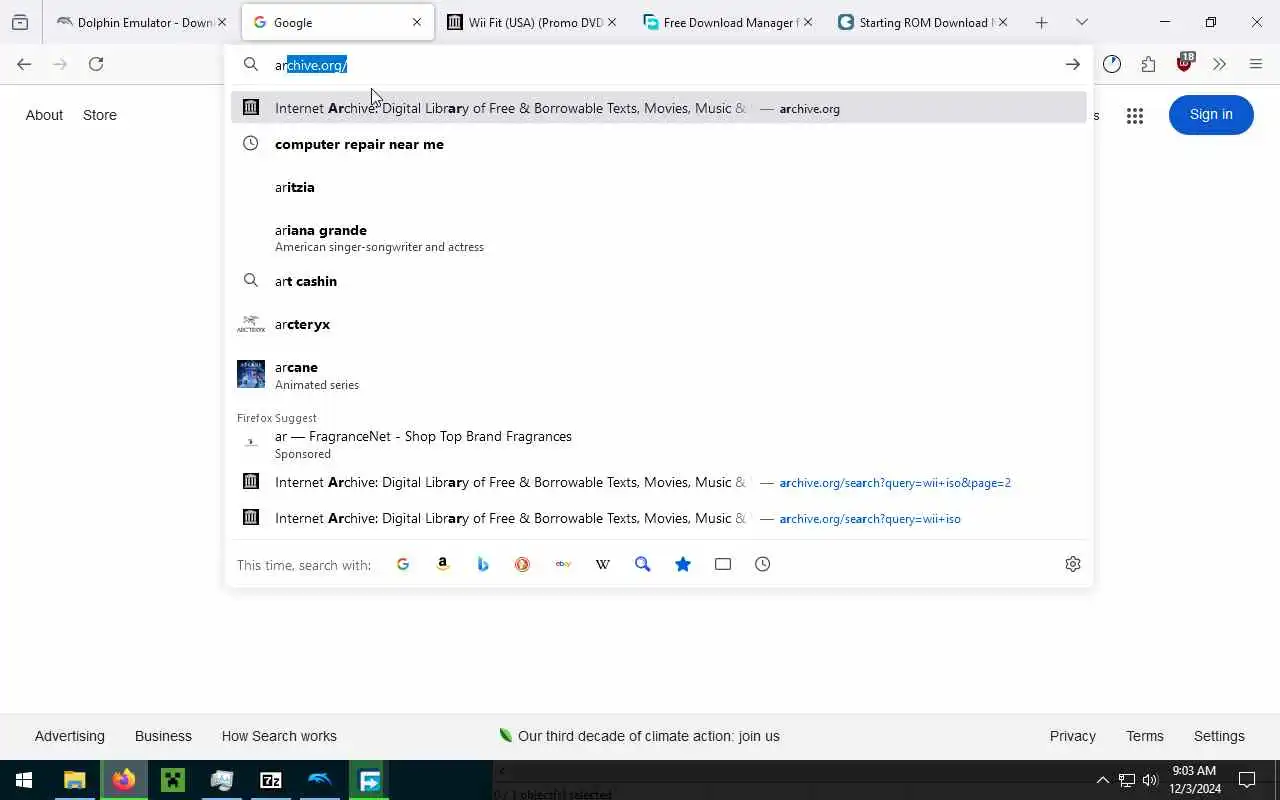Open the Settings footer link
The image size is (1280, 800).
[x=1219, y=736]
